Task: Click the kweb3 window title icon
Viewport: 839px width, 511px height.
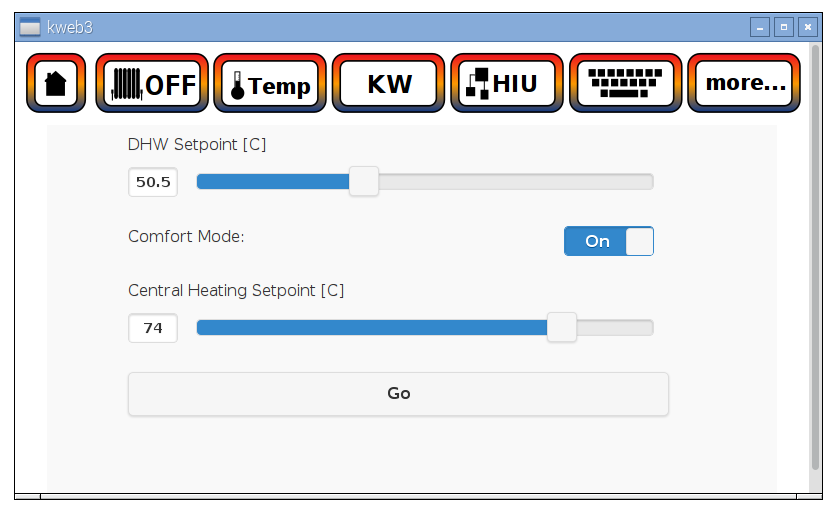Action: (30, 27)
